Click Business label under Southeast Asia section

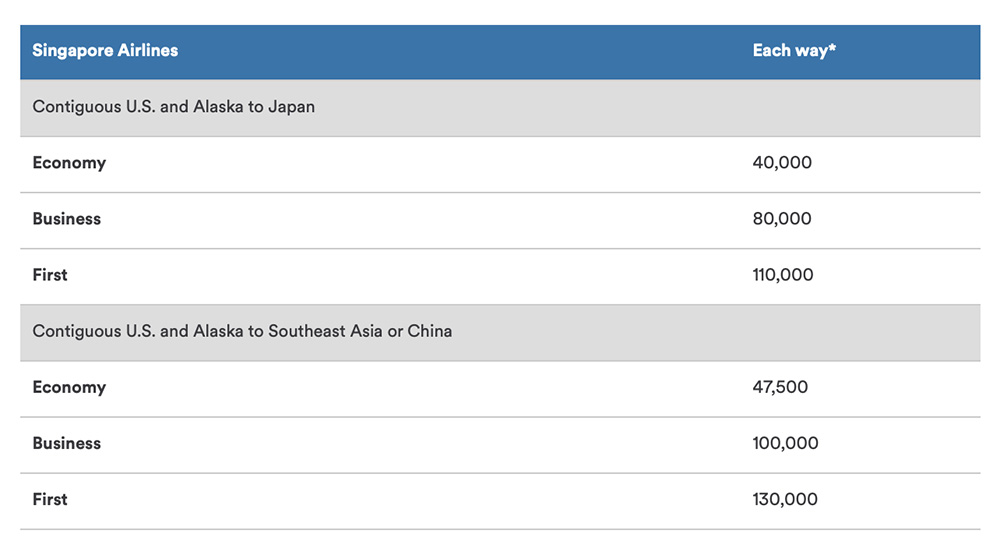[x=67, y=443]
